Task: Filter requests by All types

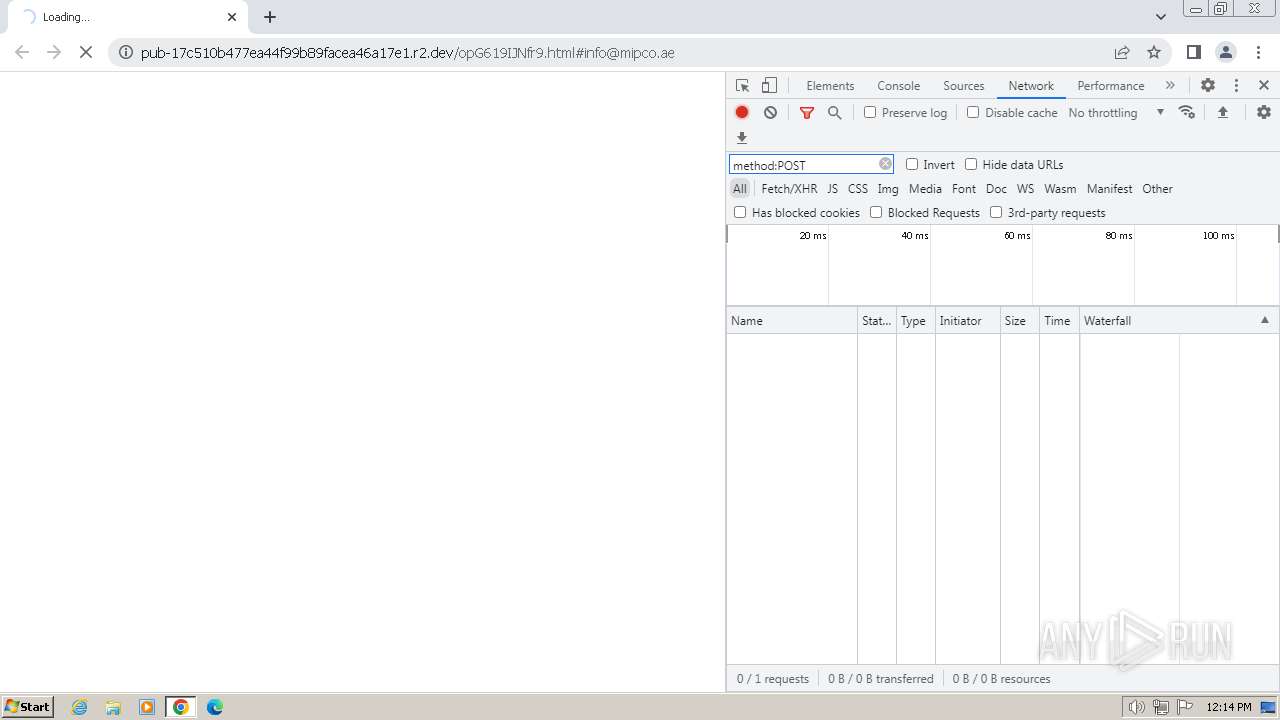Action: coord(740,188)
